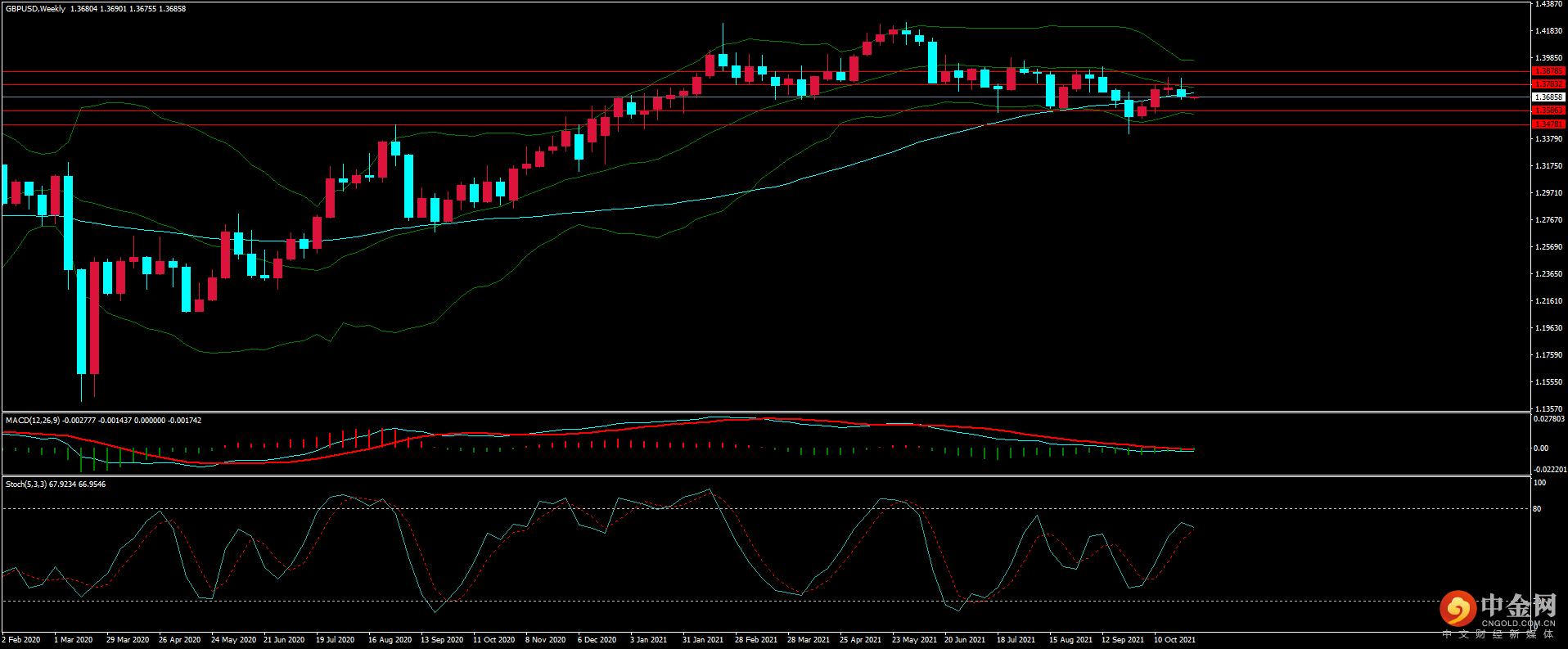Click the 1.27670 price axis label
The width and height of the screenshot is (1568, 649).
1548,220
